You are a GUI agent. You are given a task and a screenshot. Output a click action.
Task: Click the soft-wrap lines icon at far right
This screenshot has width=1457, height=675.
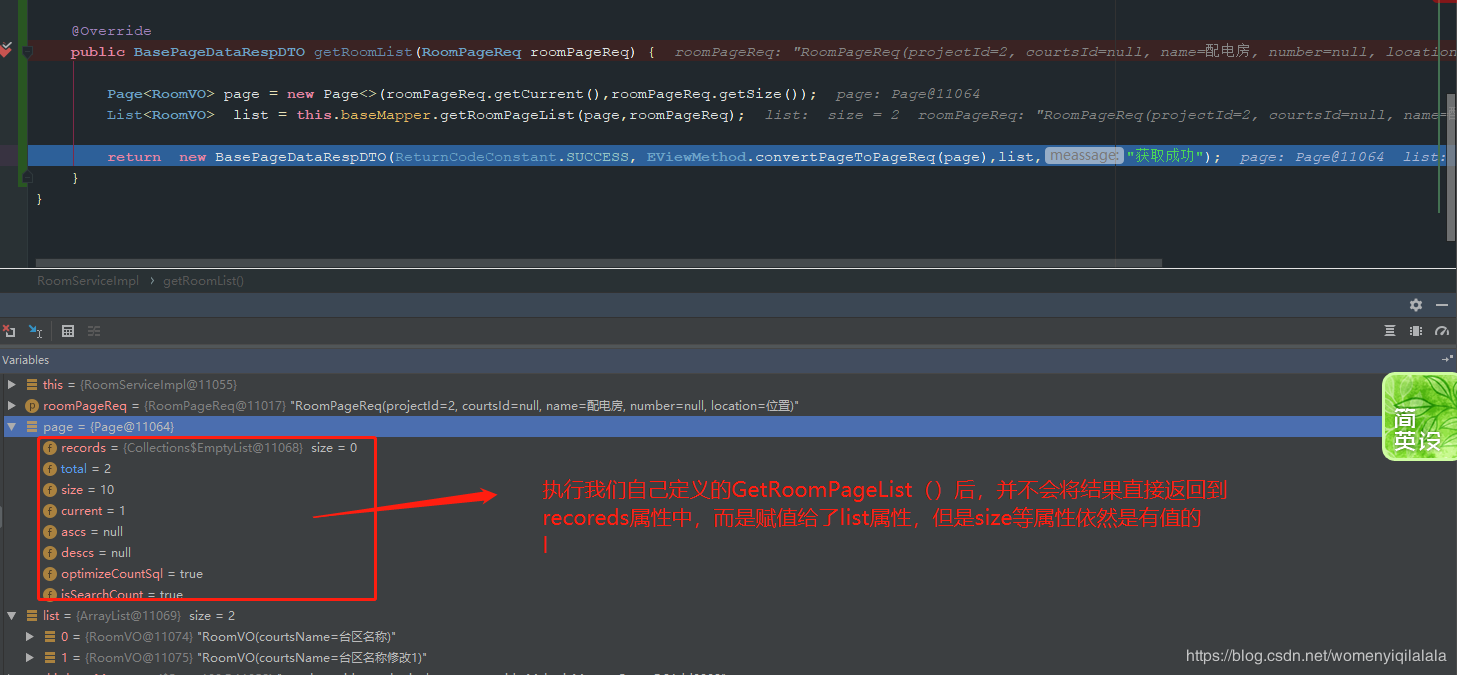click(x=1390, y=330)
